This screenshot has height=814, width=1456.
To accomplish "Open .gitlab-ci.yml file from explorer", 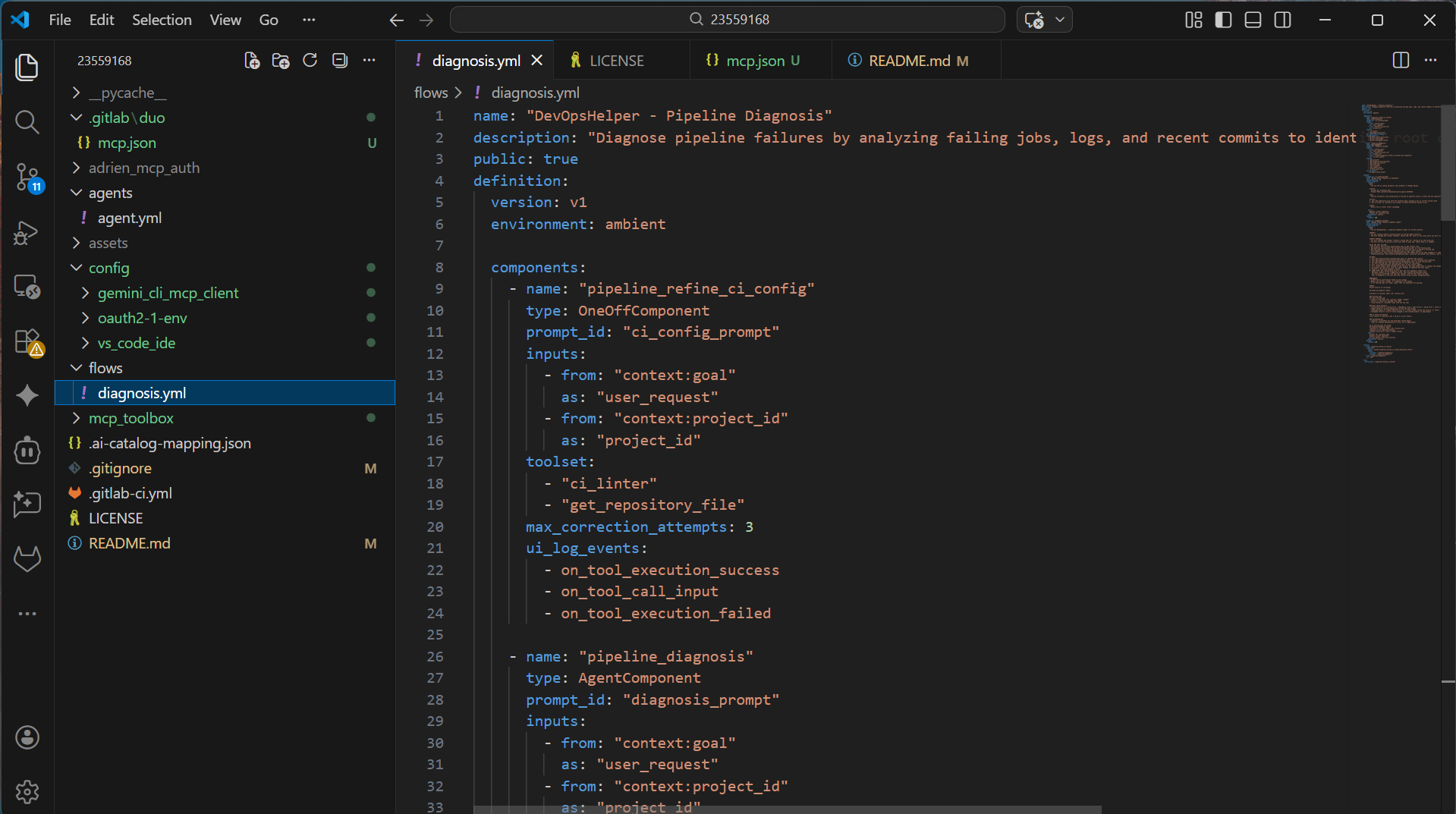I will [131, 493].
